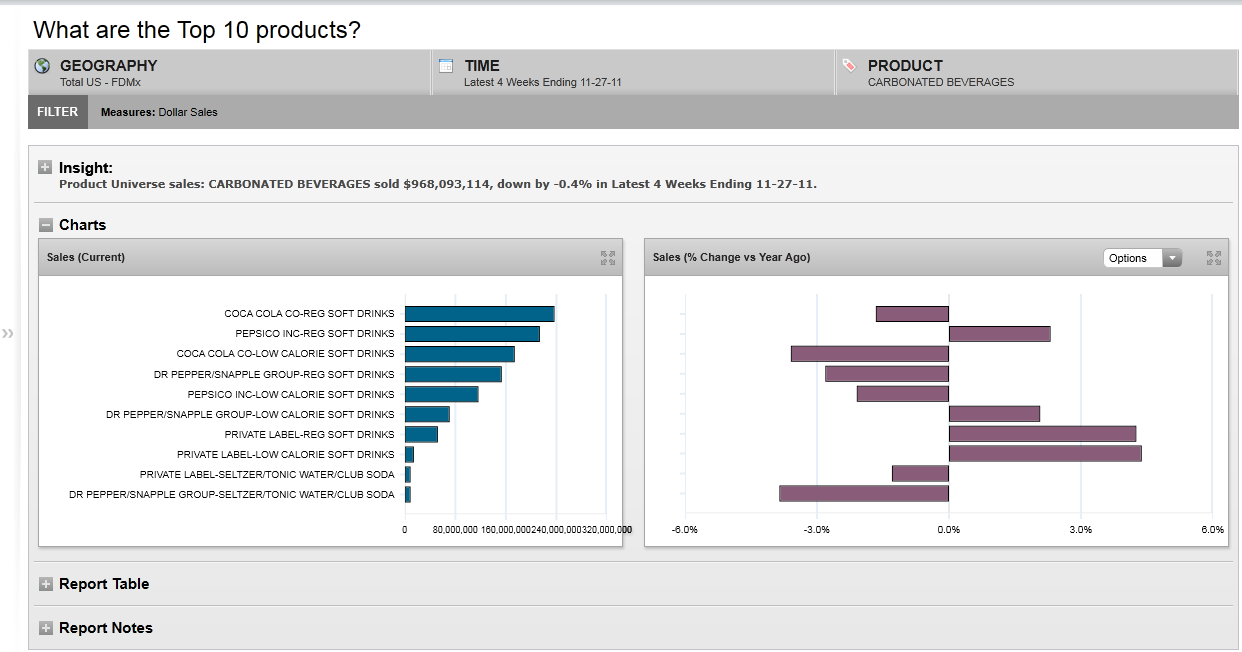This screenshot has width=1242, height=652.
Task: Click the Measures: Dollar Sales filter text
Action: click(x=159, y=112)
